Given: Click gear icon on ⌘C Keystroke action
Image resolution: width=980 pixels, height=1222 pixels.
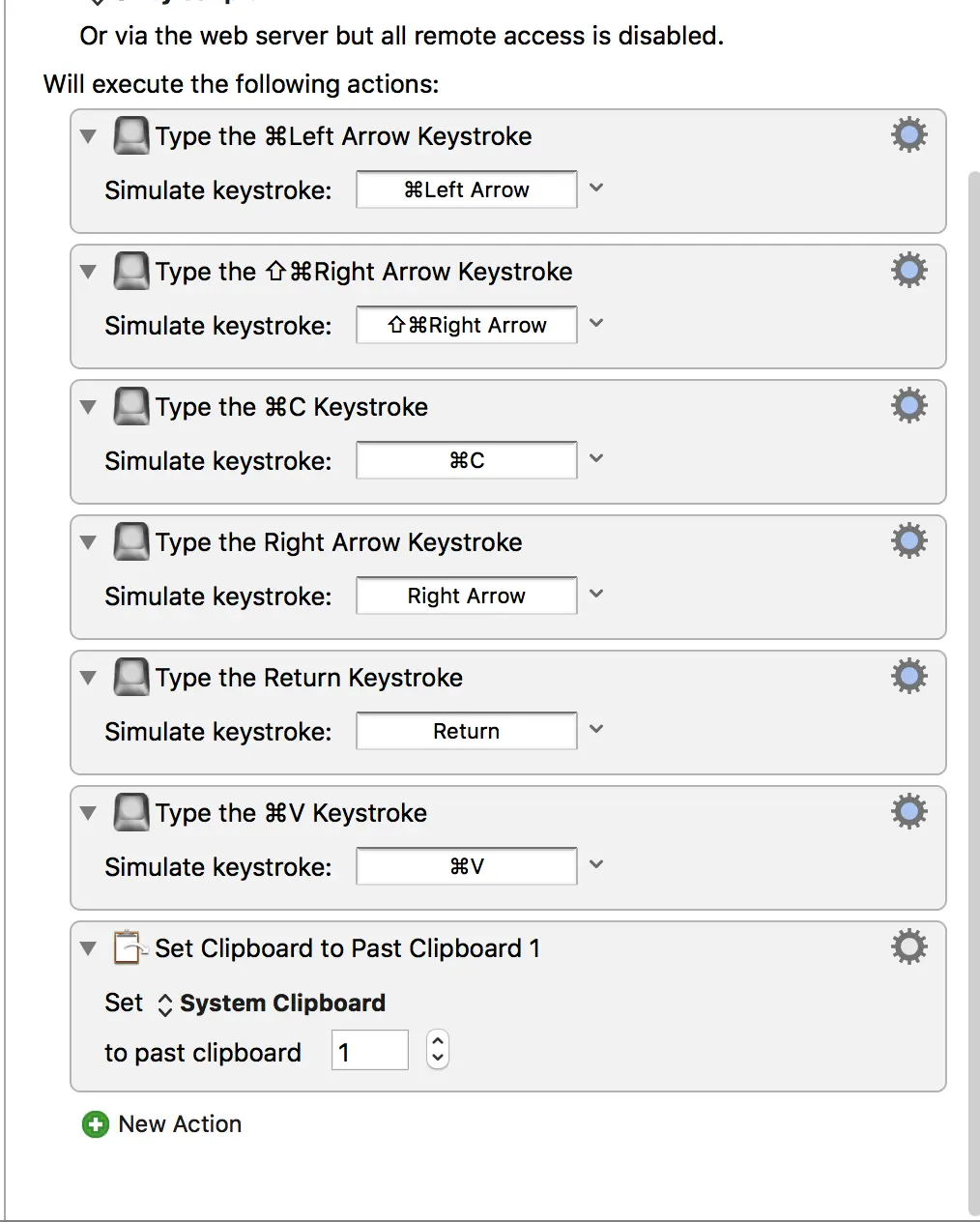Looking at the screenshot, I should click(908, 406).
